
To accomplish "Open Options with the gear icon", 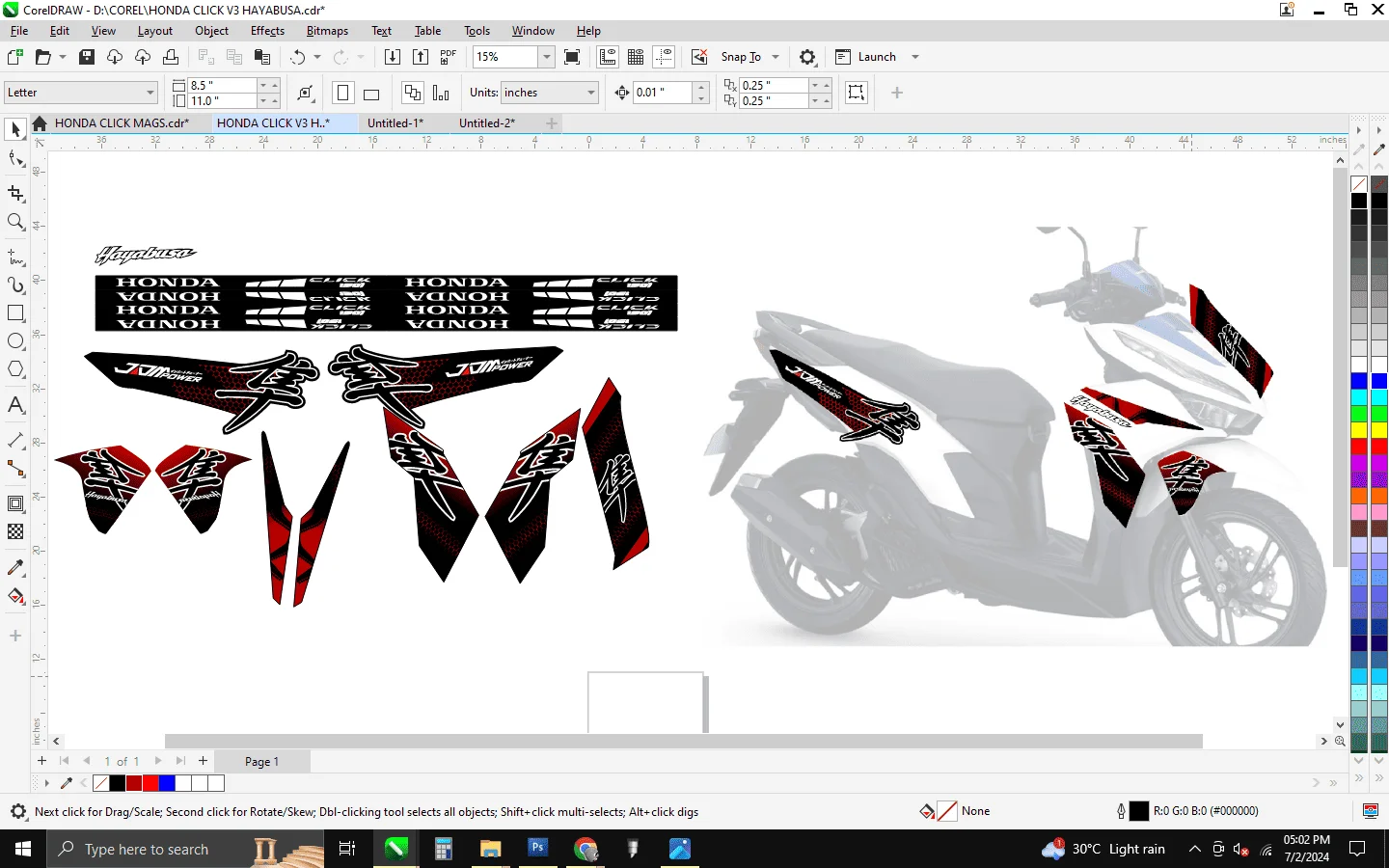I will (808, 57).
